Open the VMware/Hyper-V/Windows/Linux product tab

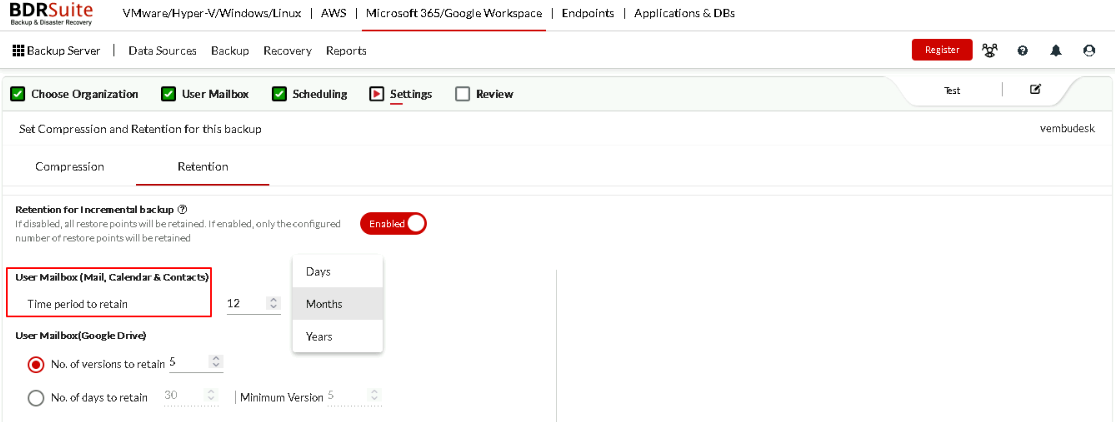point(212,13)
